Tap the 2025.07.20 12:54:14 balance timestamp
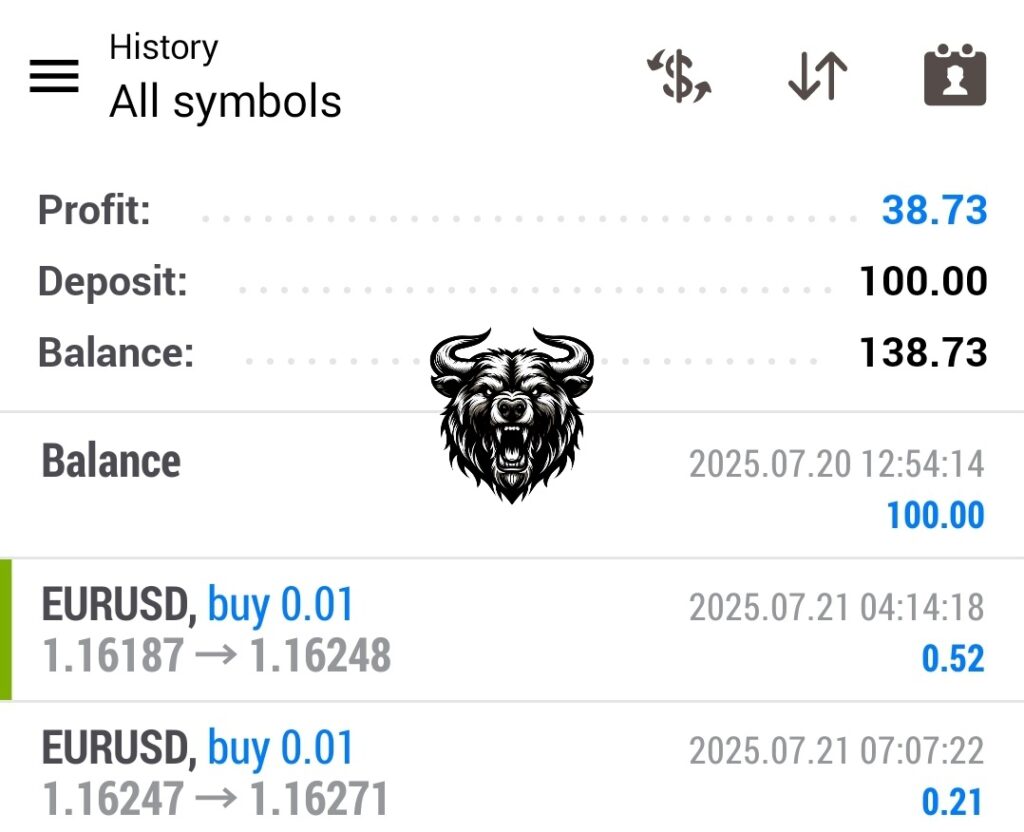1024x832 pixels. coord(836,464)
